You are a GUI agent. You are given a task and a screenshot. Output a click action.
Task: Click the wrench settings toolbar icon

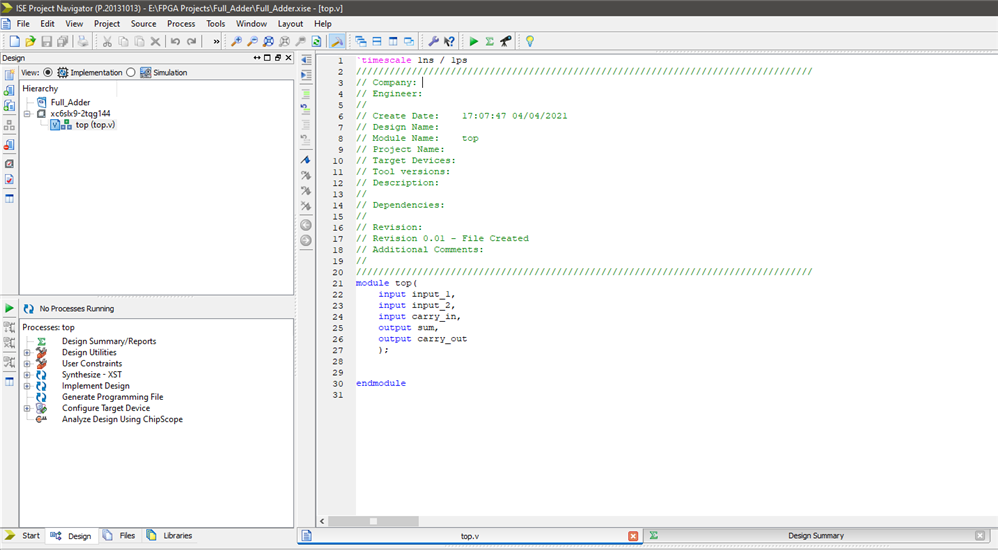[x=433, y=41]
